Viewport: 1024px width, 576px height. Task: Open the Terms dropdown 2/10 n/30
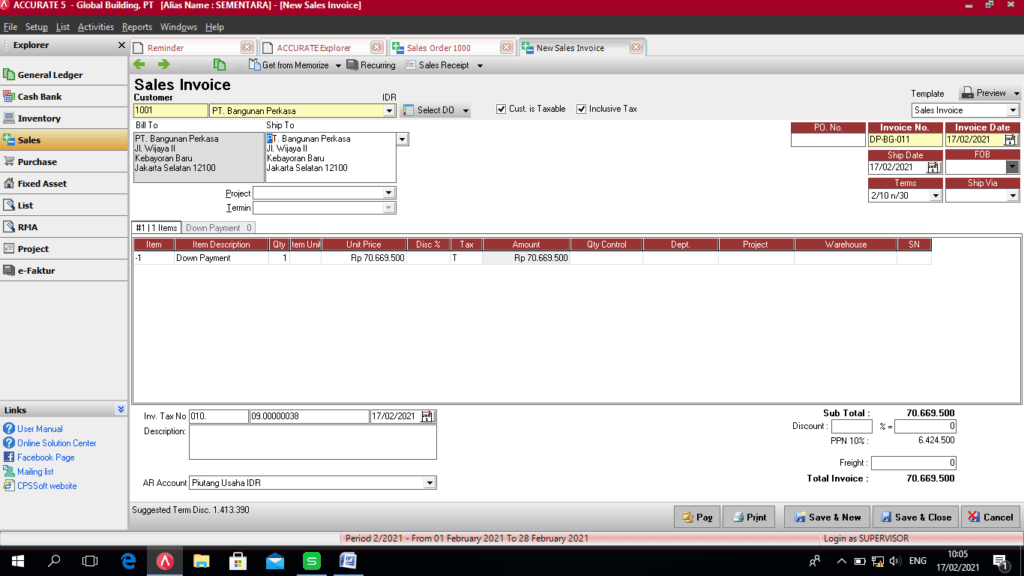936,196
